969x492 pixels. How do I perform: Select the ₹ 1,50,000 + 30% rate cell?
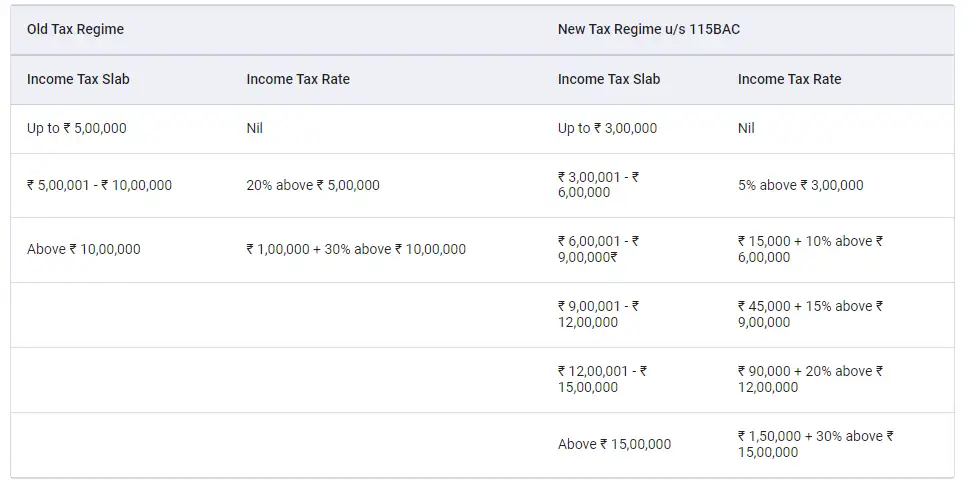click(815, 444)
